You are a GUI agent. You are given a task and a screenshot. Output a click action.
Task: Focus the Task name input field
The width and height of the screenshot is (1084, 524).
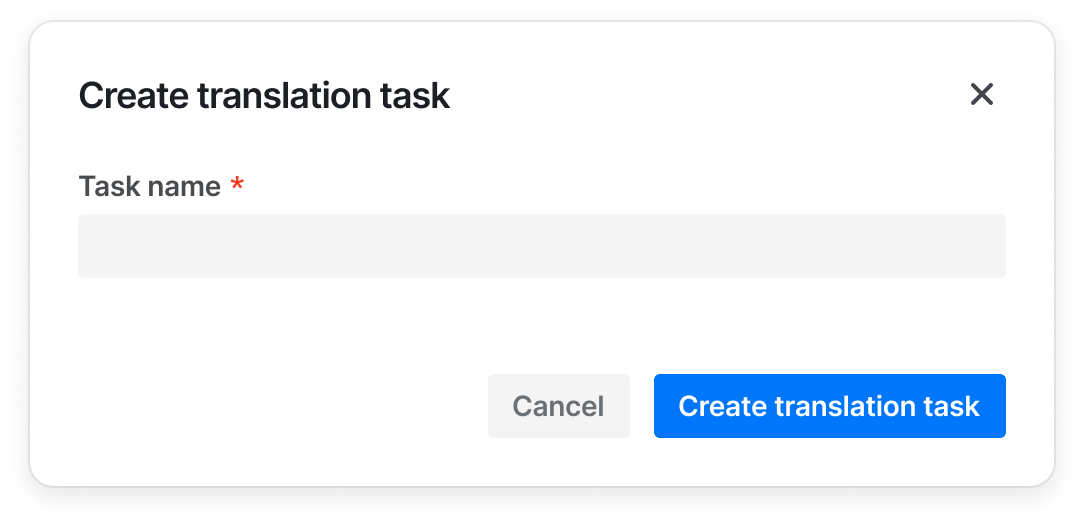541,245
